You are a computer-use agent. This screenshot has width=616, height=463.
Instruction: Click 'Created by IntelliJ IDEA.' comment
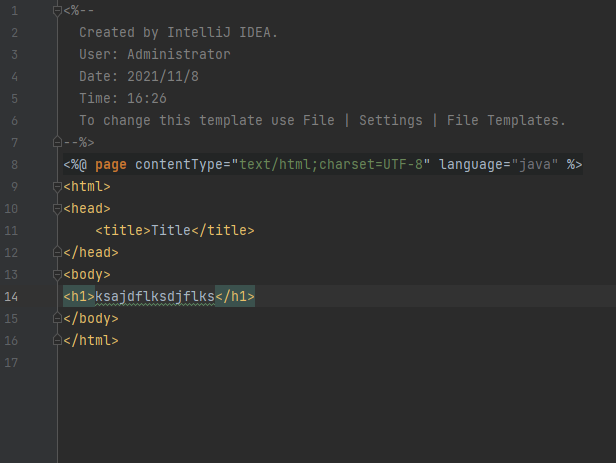pyautogui.click(x=178, y=32)
